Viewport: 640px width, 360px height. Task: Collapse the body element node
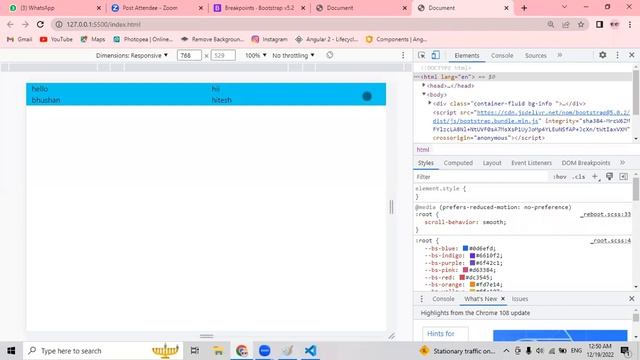click(x=424, y=94)
